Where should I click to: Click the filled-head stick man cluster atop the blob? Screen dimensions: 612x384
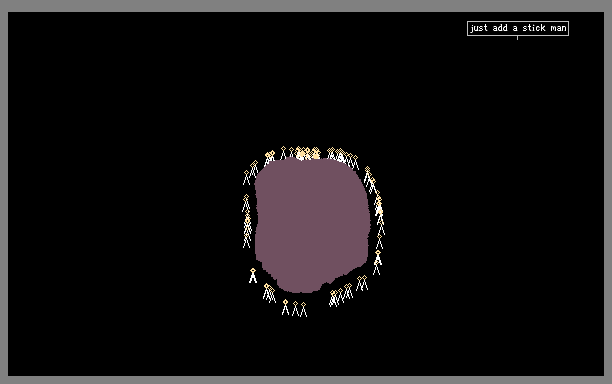(308, 153)
